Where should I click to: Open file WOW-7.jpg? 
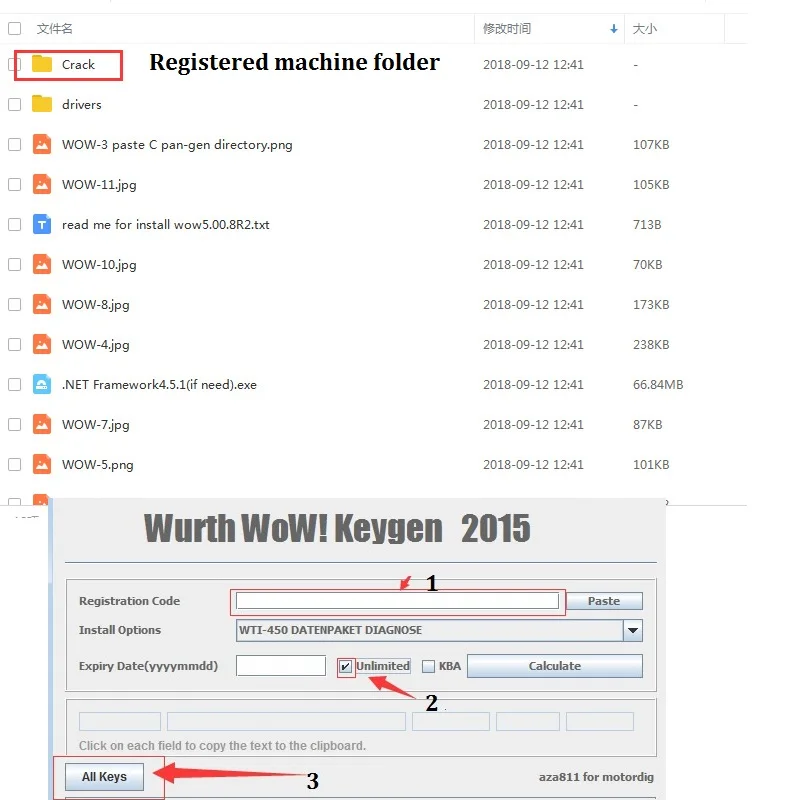(95, 425)
